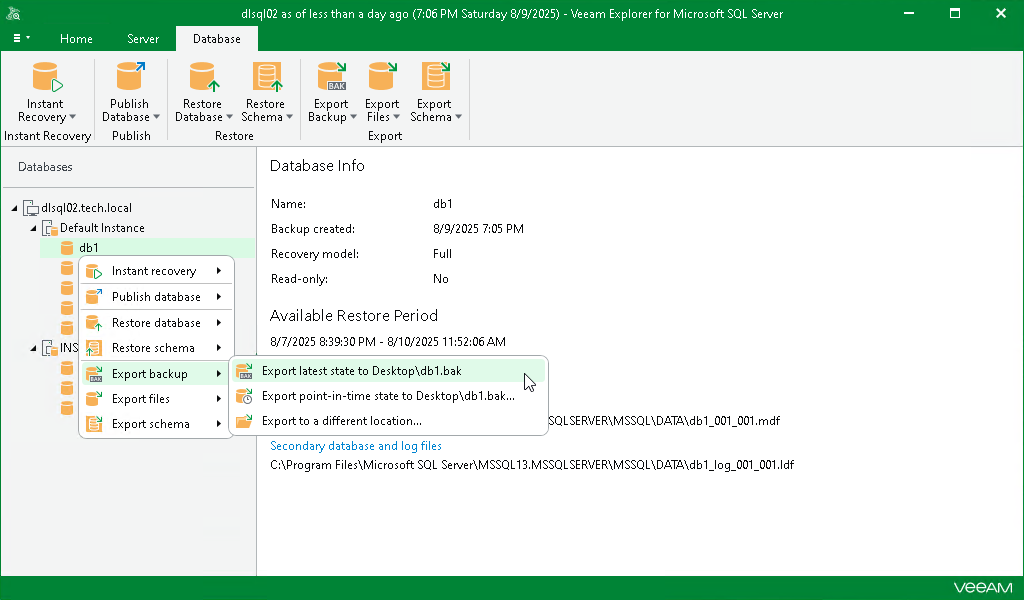Switch to the Server ribbon tab
The width and height of the screenshot is (1024, 600).
click(142, 38)
